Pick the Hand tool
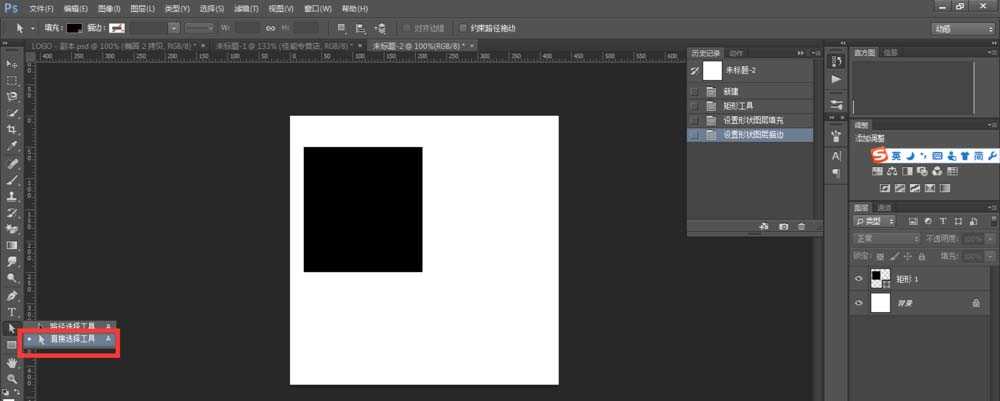This screenshot has height=401, width=1000. tap(12, 363)
